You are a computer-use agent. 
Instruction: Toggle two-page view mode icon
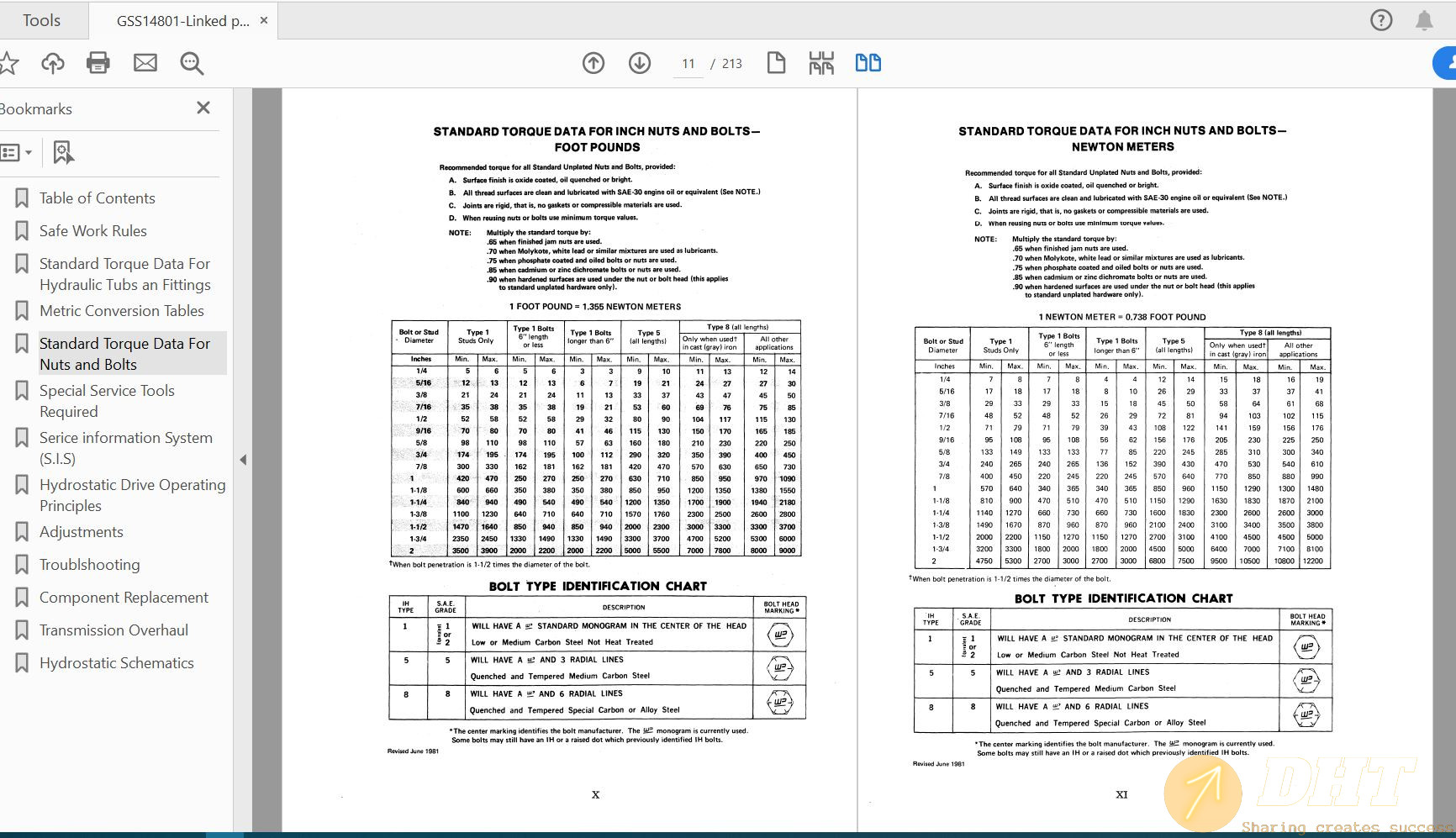[x=868, y=63]
